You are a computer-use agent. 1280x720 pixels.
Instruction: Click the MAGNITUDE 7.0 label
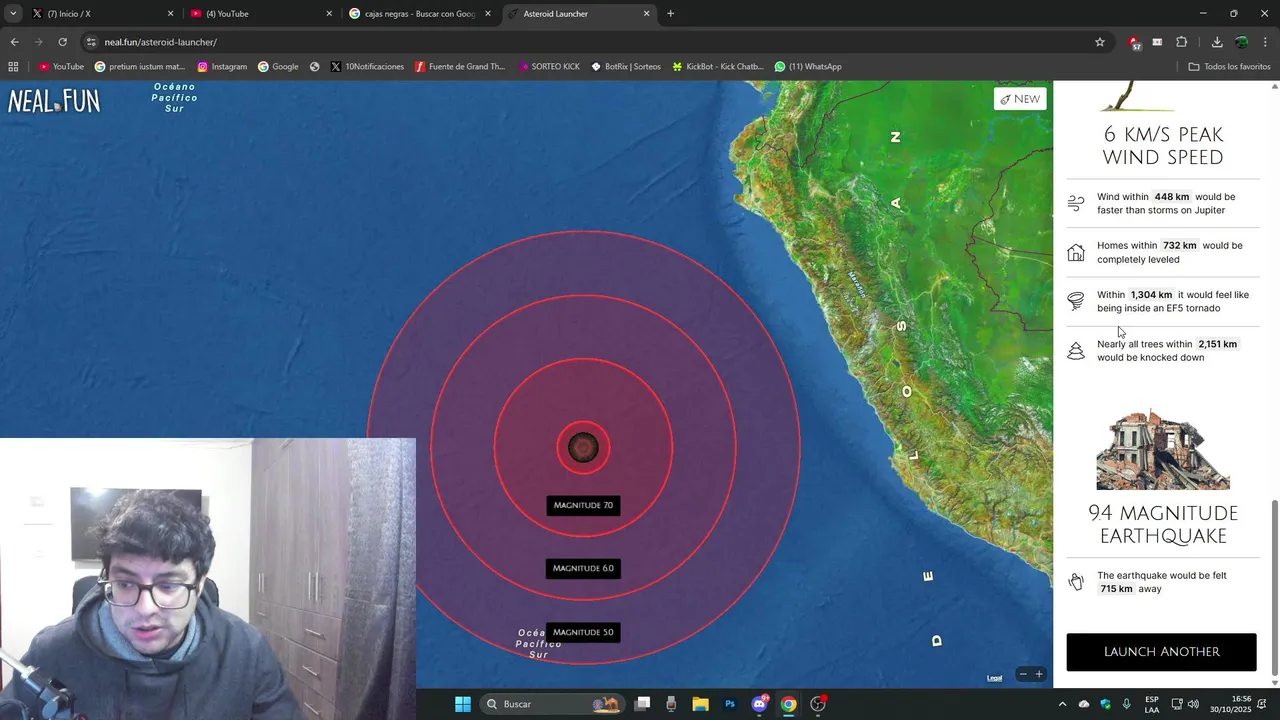(583, 506)
